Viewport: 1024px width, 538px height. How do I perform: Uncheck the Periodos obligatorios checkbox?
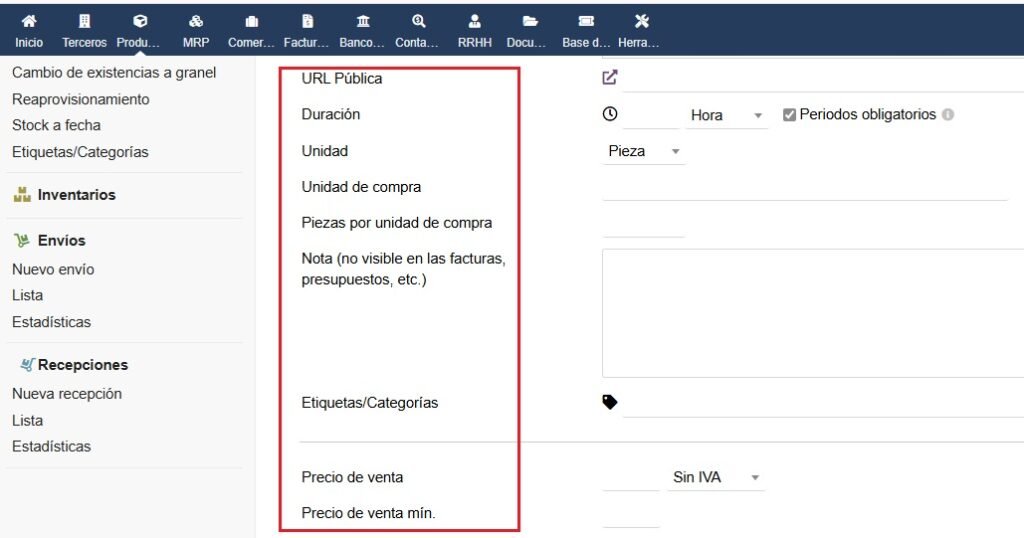(x=789, y=115)
